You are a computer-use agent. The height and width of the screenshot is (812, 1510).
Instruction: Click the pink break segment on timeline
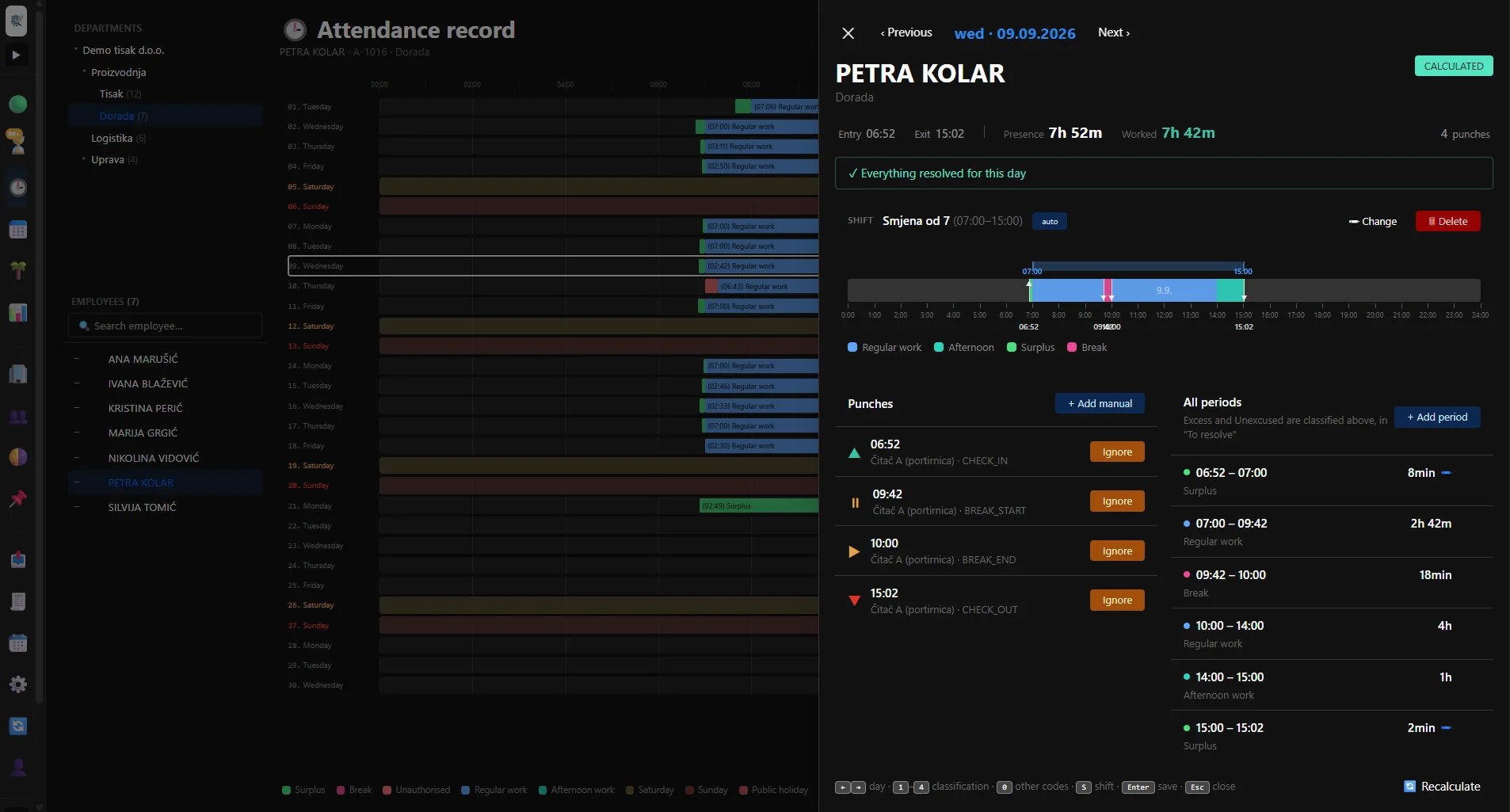(x=1108, y=290)
